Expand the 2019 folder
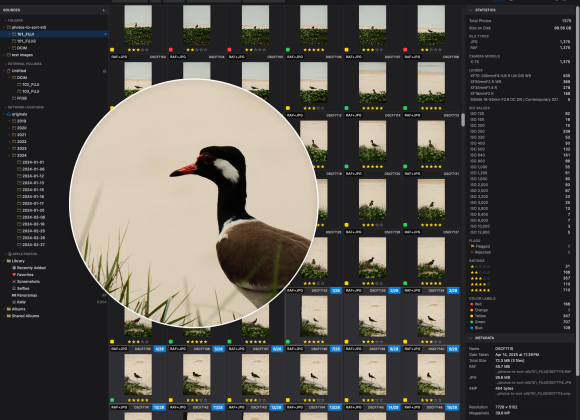Image resolution: width=580 pixels, height=420 pixels. (9, 121)
